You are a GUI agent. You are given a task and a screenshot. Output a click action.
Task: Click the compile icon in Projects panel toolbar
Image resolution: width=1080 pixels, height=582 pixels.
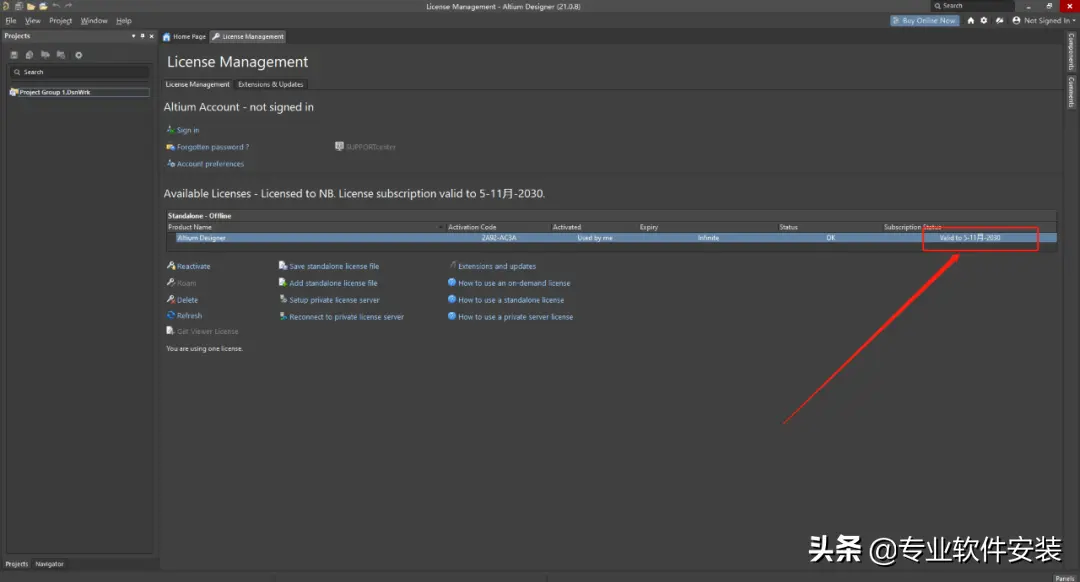click(30, 55)
